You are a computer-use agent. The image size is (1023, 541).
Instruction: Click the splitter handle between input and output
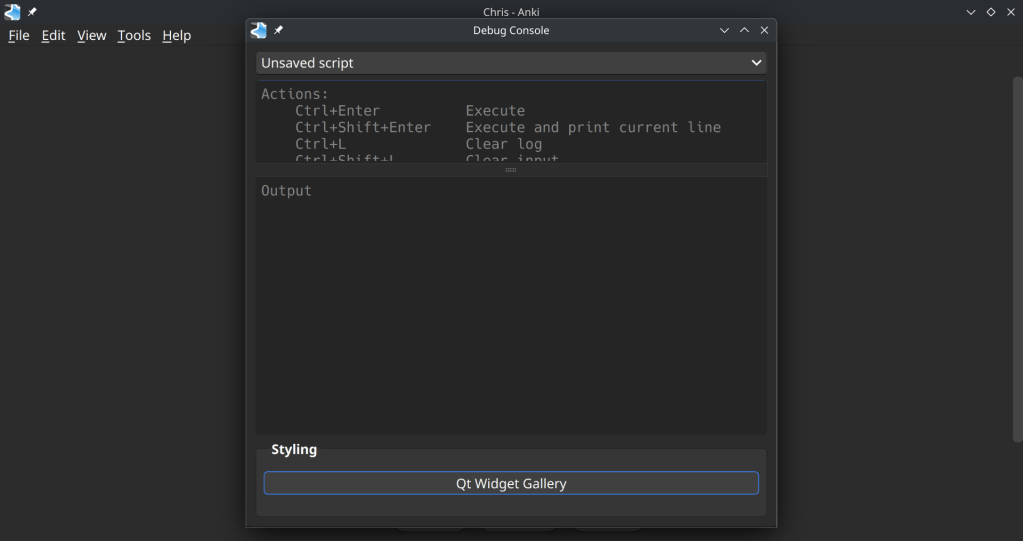tap(510, 170)
